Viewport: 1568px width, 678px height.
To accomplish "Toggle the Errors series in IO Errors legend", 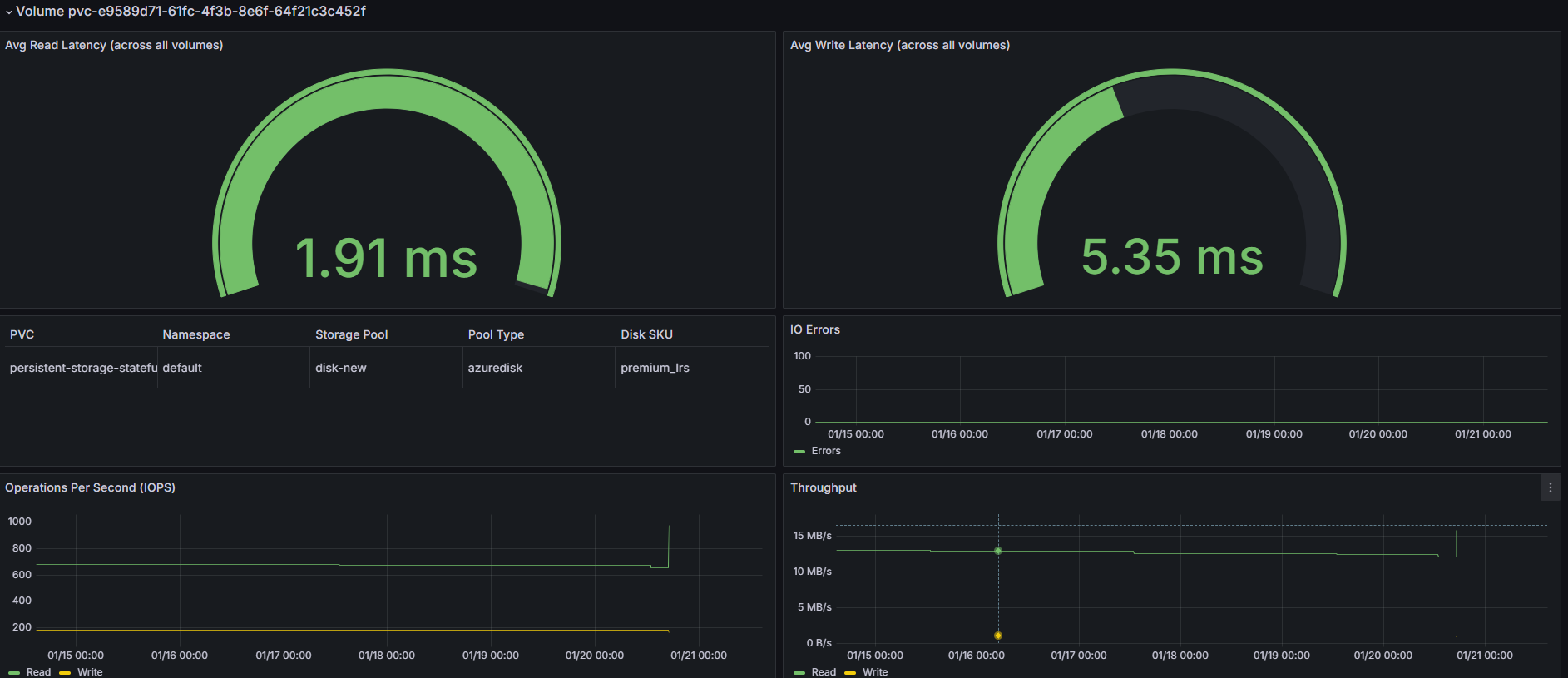I will pyautogui.click(x=826, y=451).
